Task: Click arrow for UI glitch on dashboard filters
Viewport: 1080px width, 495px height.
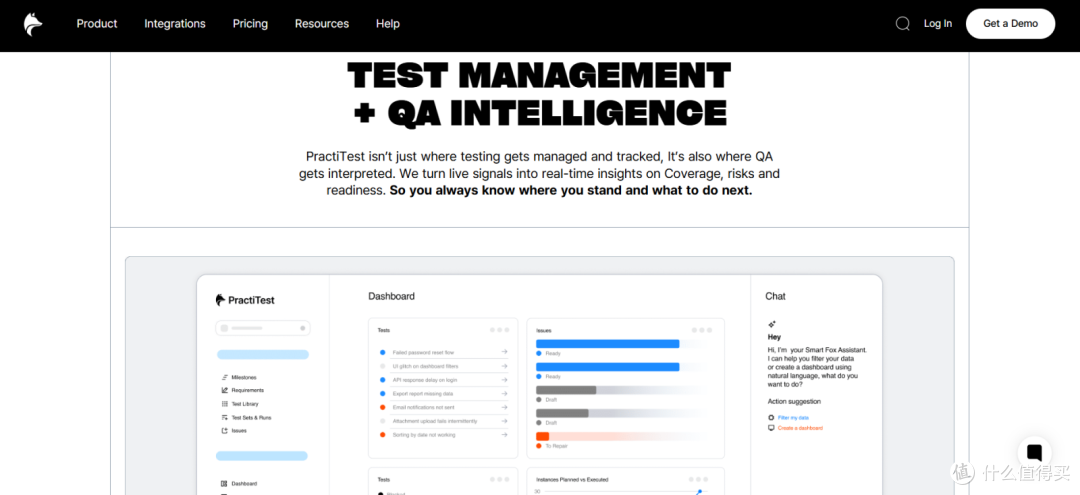Action: click(x=504, y=366)
